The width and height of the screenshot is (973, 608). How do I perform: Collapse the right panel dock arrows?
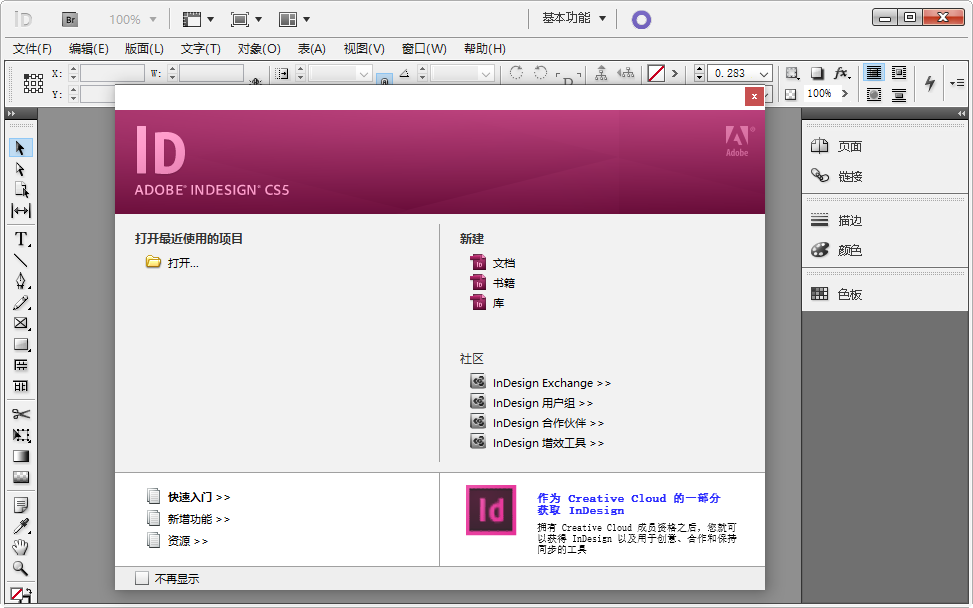[961, 114]
